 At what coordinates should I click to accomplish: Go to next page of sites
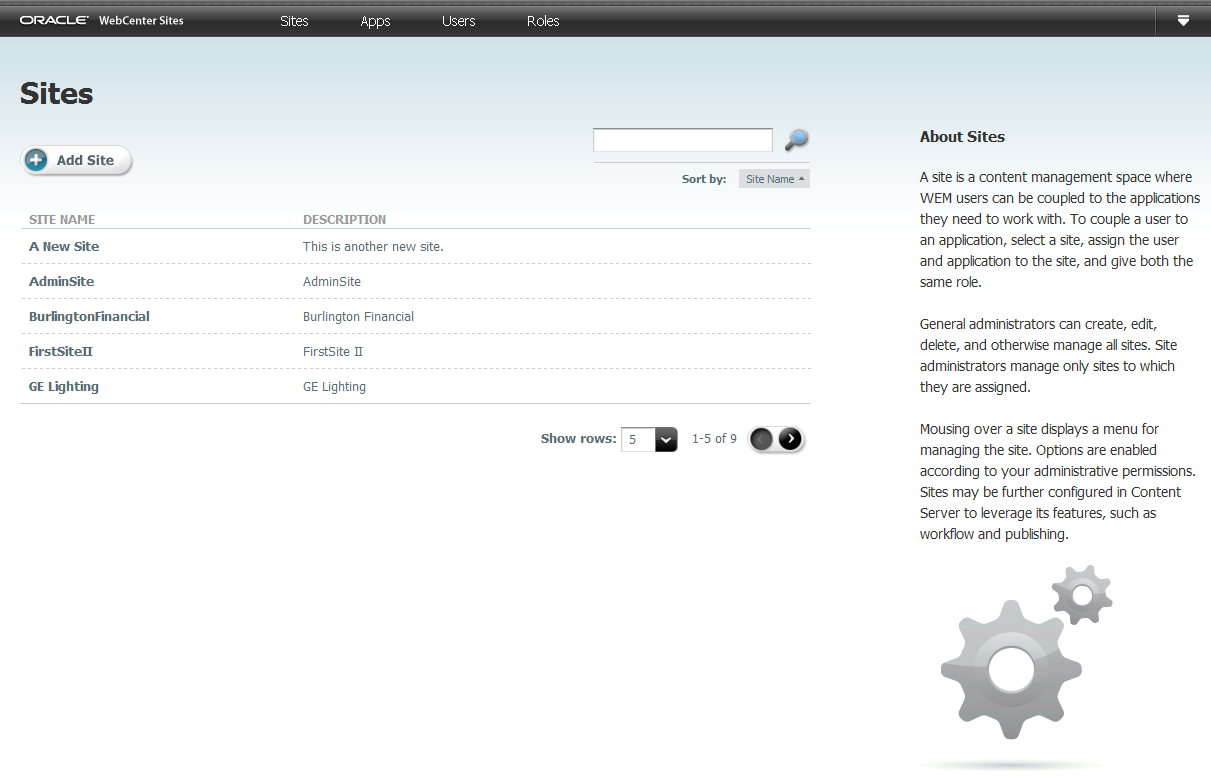[790, 439]
